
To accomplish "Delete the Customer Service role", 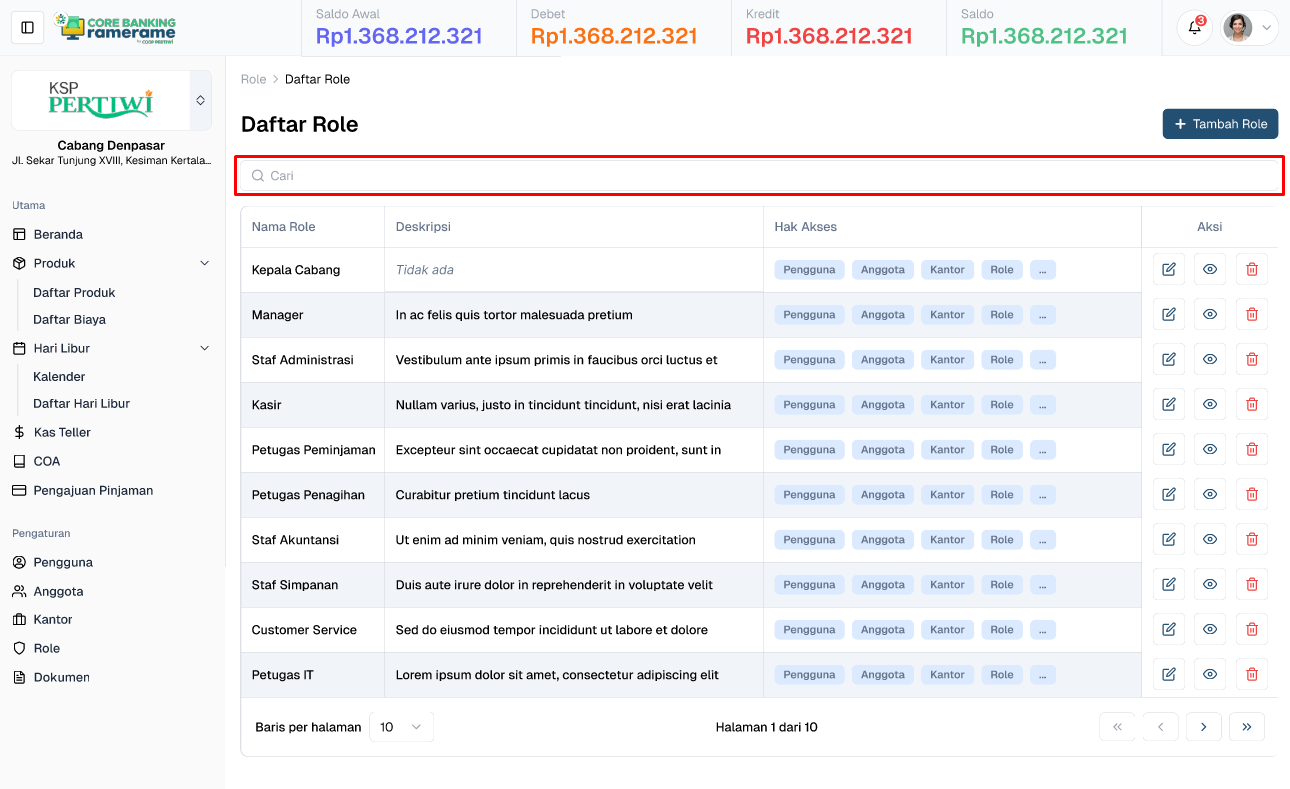I will [x=1251, y=630].
